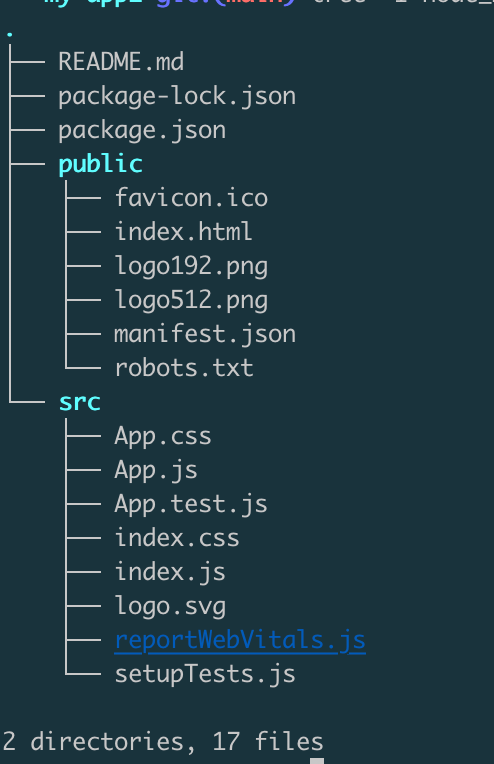
Task: Click logo512.png entry
Action: click(191, 301)
